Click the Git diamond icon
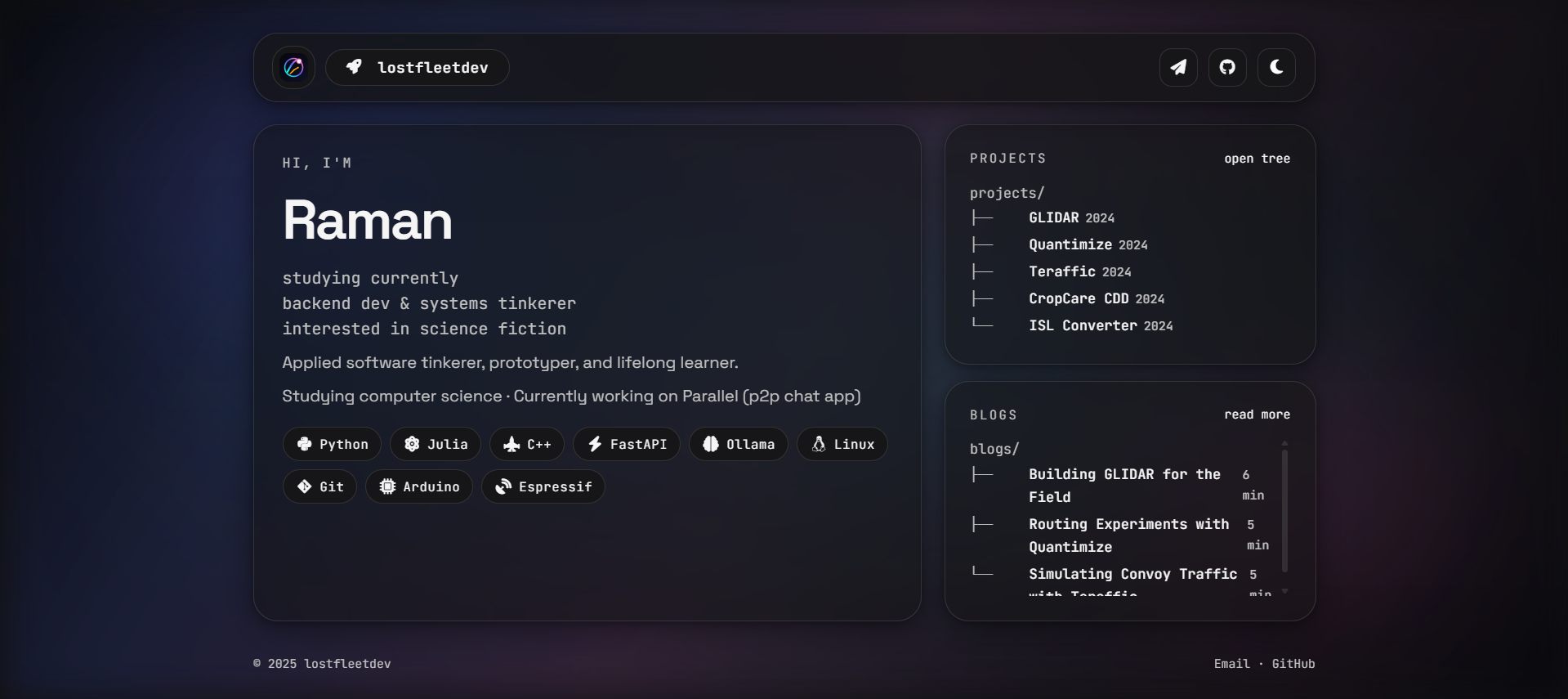 click(304, 486)
